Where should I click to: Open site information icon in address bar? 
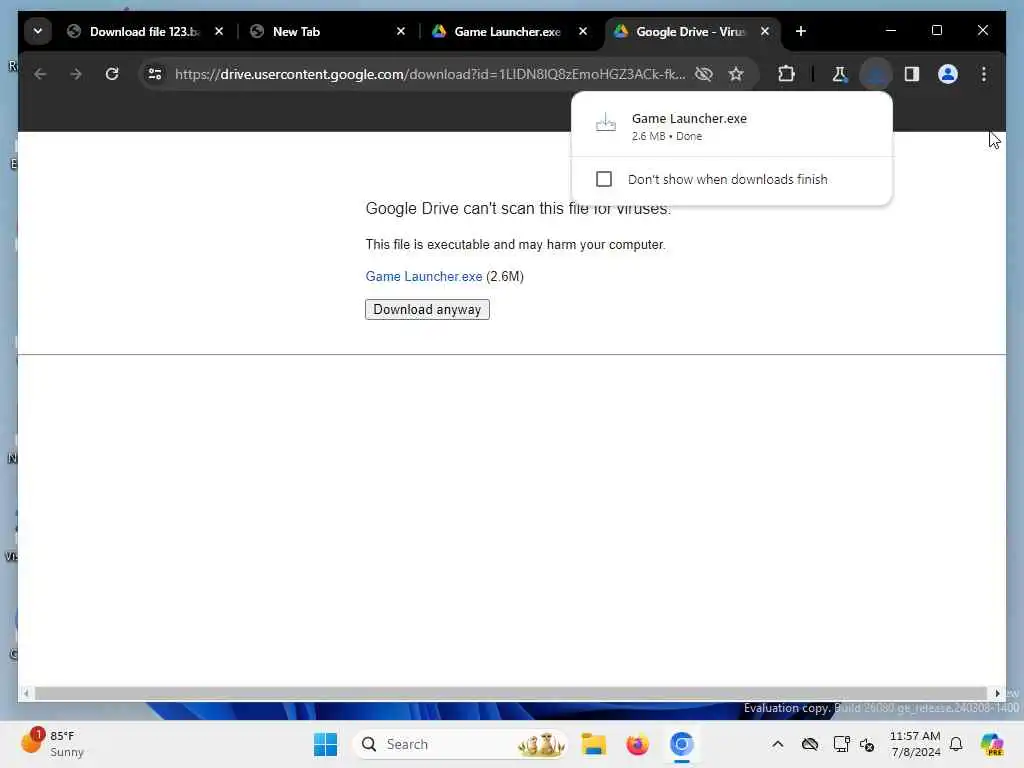155,74
